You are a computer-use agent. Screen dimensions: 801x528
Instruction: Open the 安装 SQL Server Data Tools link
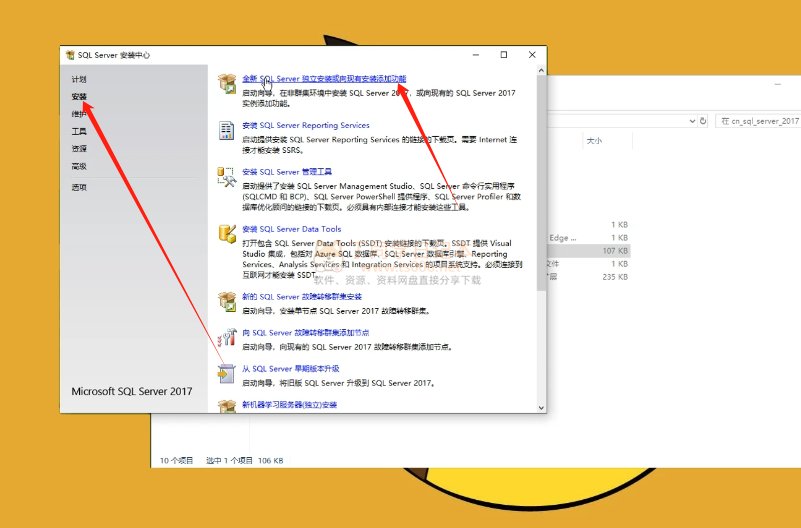click(291, 229)
